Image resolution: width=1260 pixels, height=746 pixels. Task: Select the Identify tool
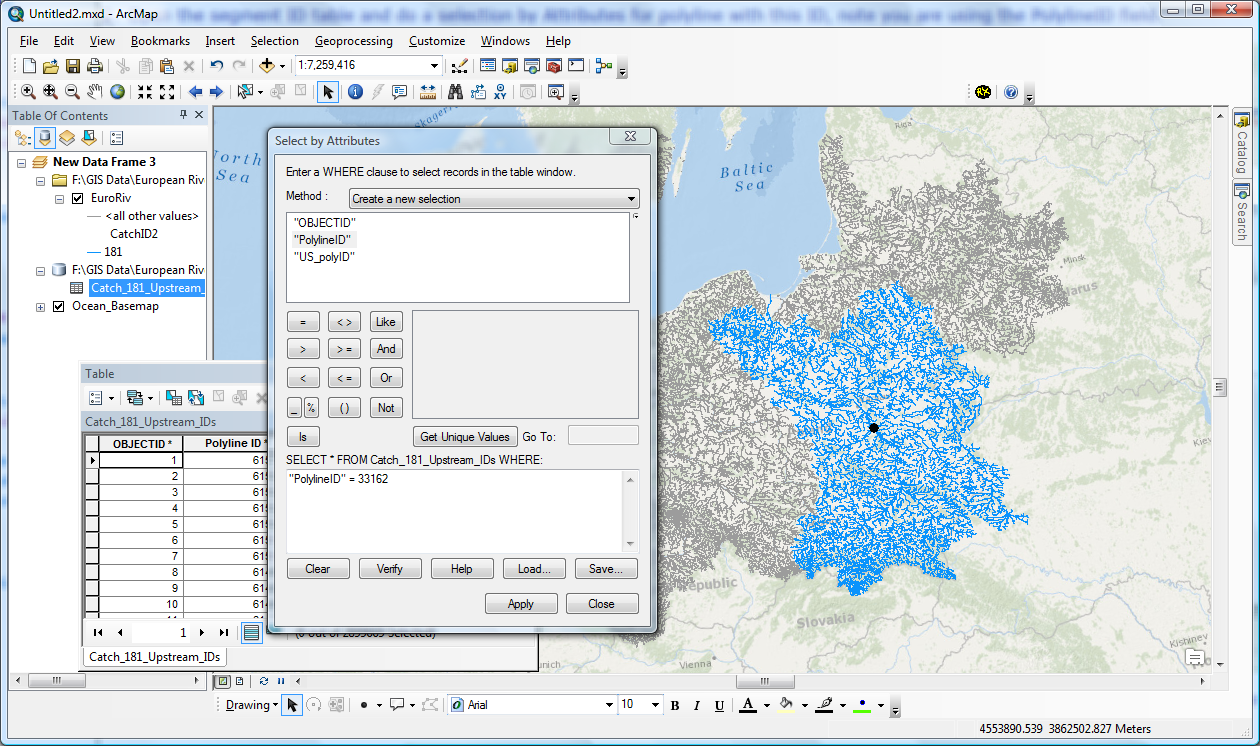(x=355, y=92)
